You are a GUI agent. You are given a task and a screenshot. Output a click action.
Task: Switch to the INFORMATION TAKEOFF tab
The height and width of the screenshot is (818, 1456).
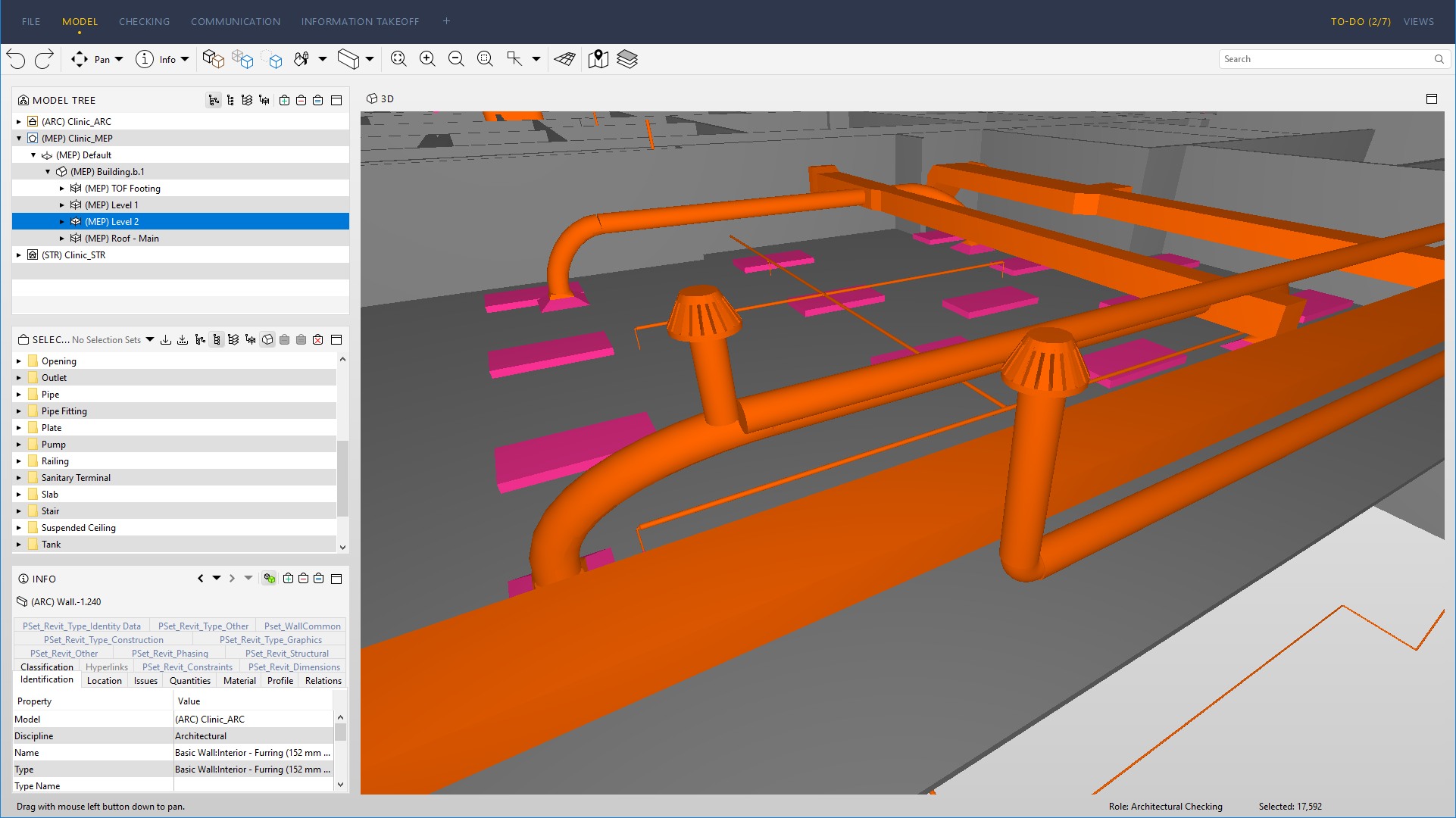(x=360, y=21)
